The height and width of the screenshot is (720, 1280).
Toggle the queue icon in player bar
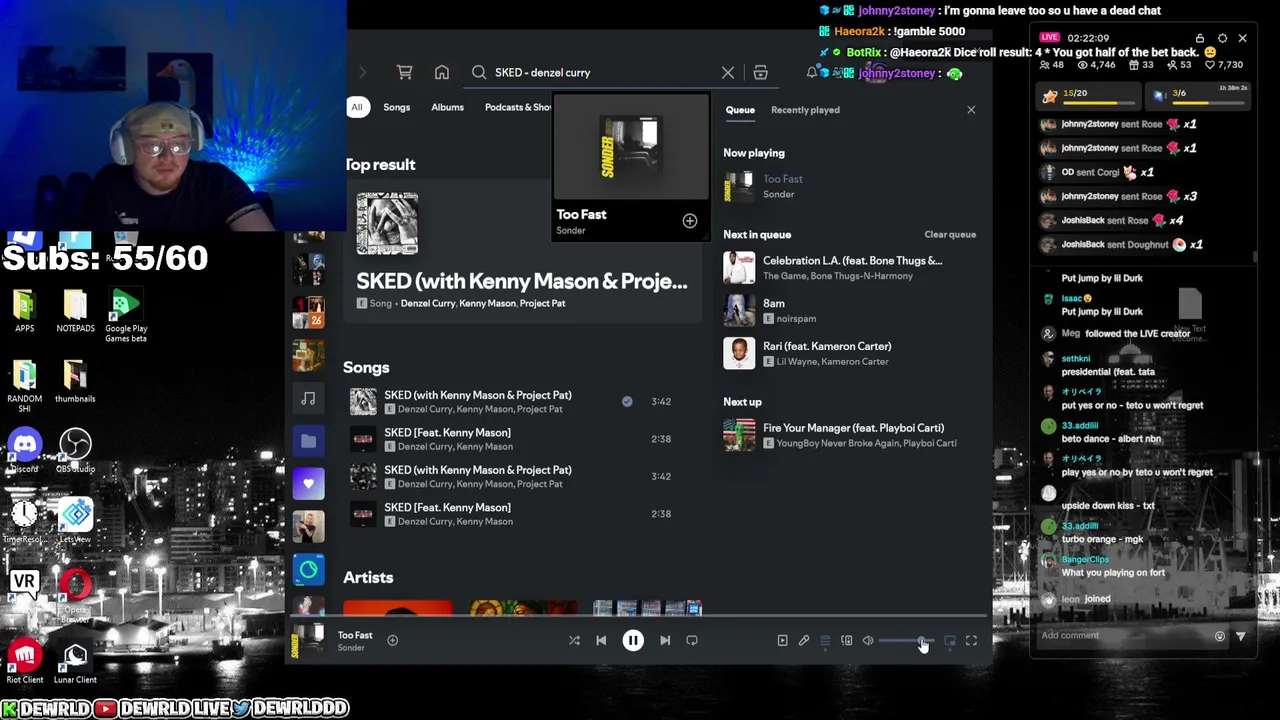point(825,640)
